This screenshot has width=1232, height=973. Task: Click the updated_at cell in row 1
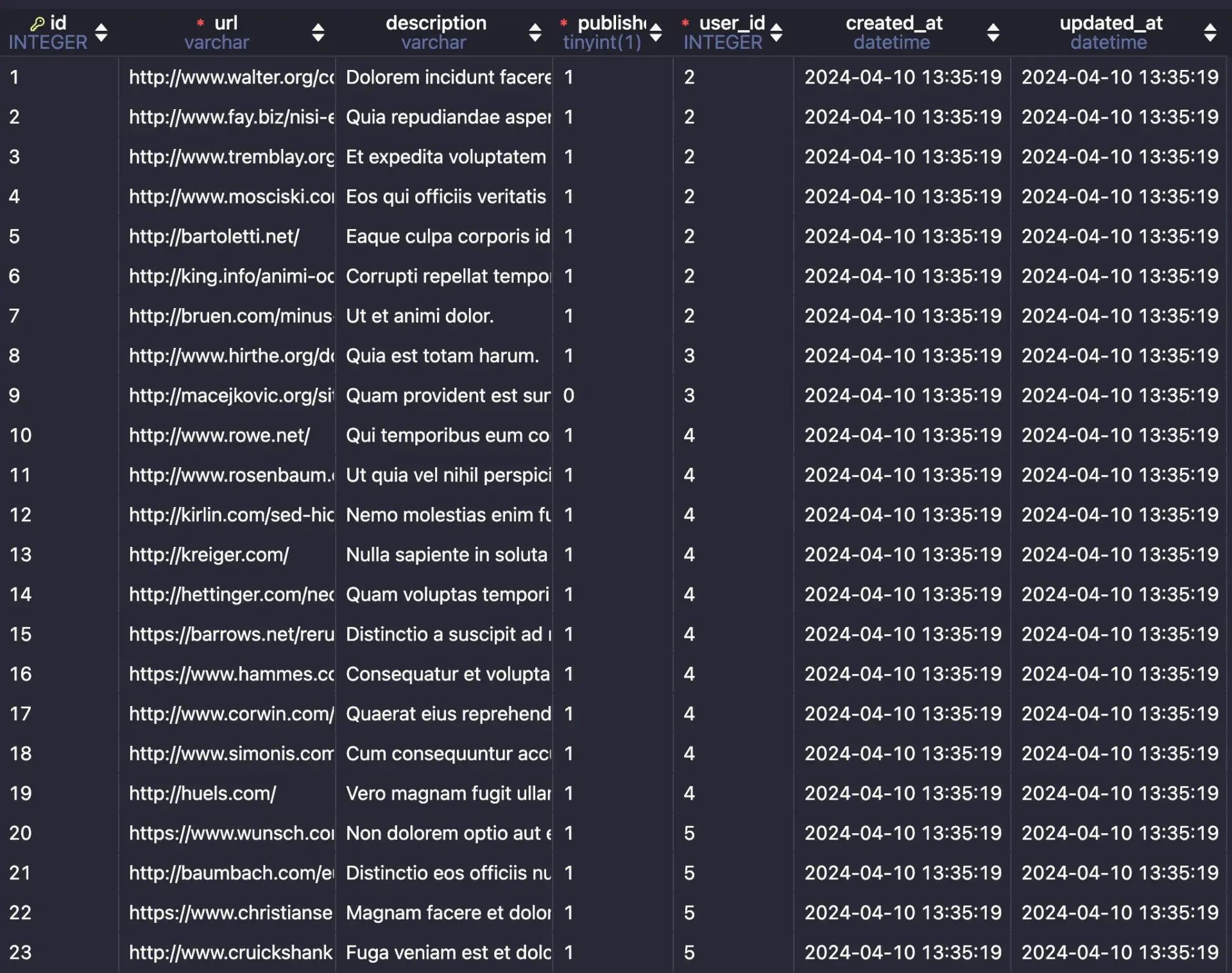(1119, 77)
